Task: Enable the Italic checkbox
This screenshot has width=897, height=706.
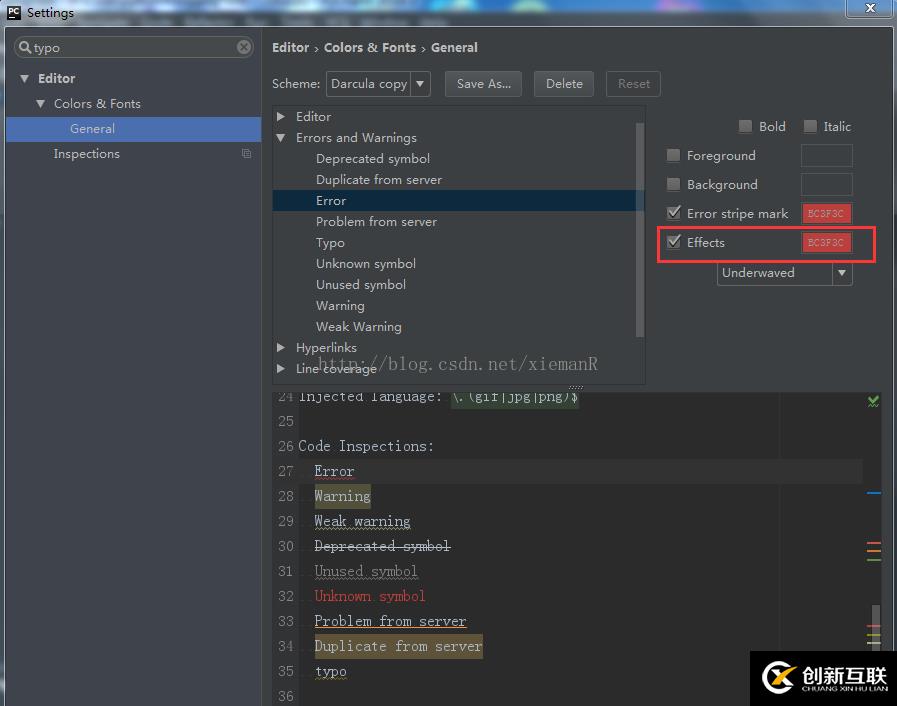Action: 810,126
